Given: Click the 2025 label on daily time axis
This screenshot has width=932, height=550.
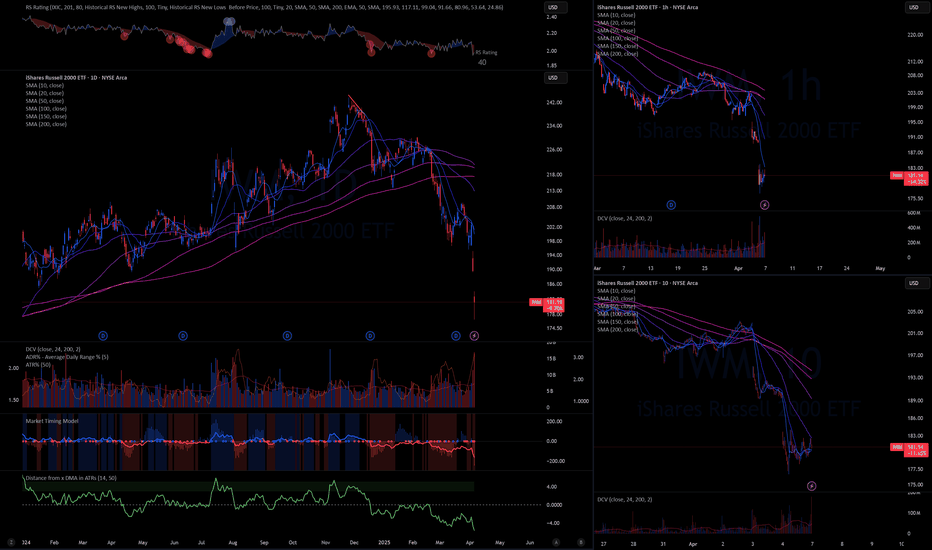Looking at the screenshot, I should pyautogui.click(x=385, y=542).
